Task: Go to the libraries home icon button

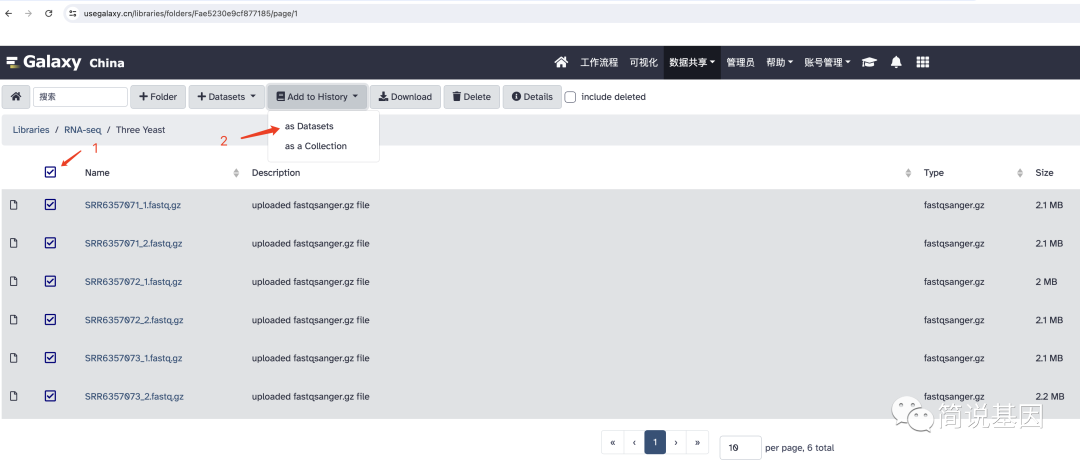Action: pos(15,97)
